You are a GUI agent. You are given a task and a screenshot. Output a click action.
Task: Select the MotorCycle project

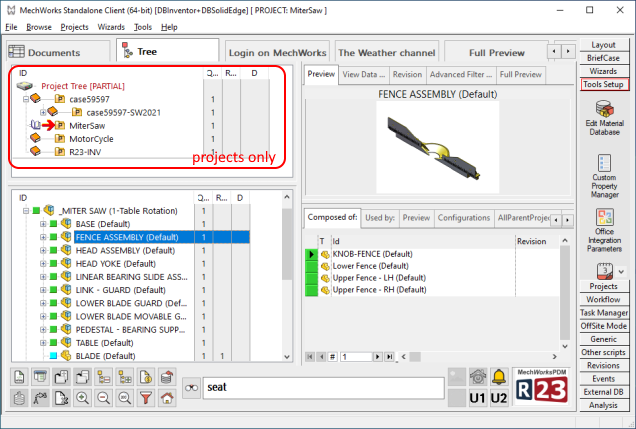(x=91, y=139)
